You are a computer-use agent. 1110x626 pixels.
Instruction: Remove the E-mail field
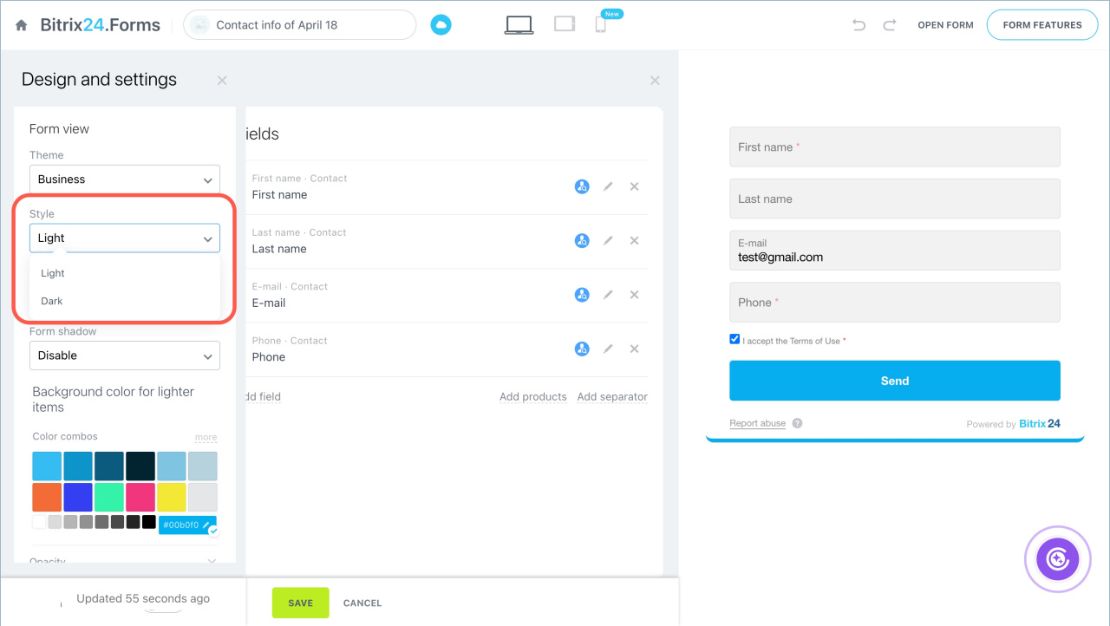tap(634, 295)
